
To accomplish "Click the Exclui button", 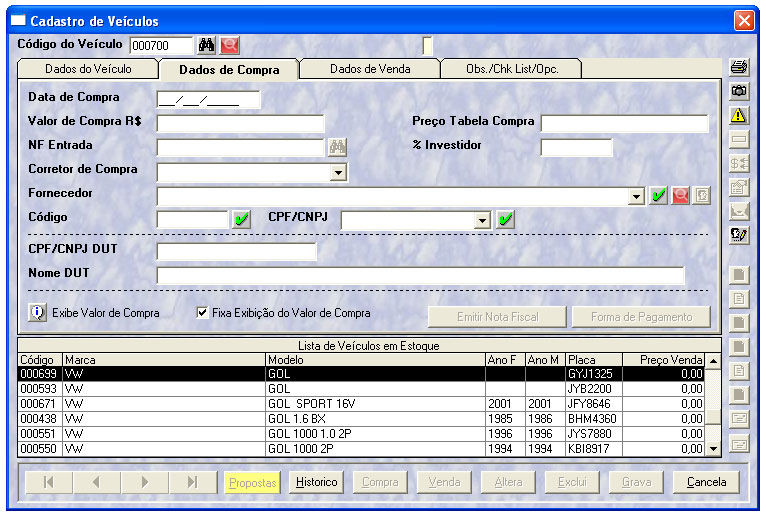I will click(x=572, y=482).
